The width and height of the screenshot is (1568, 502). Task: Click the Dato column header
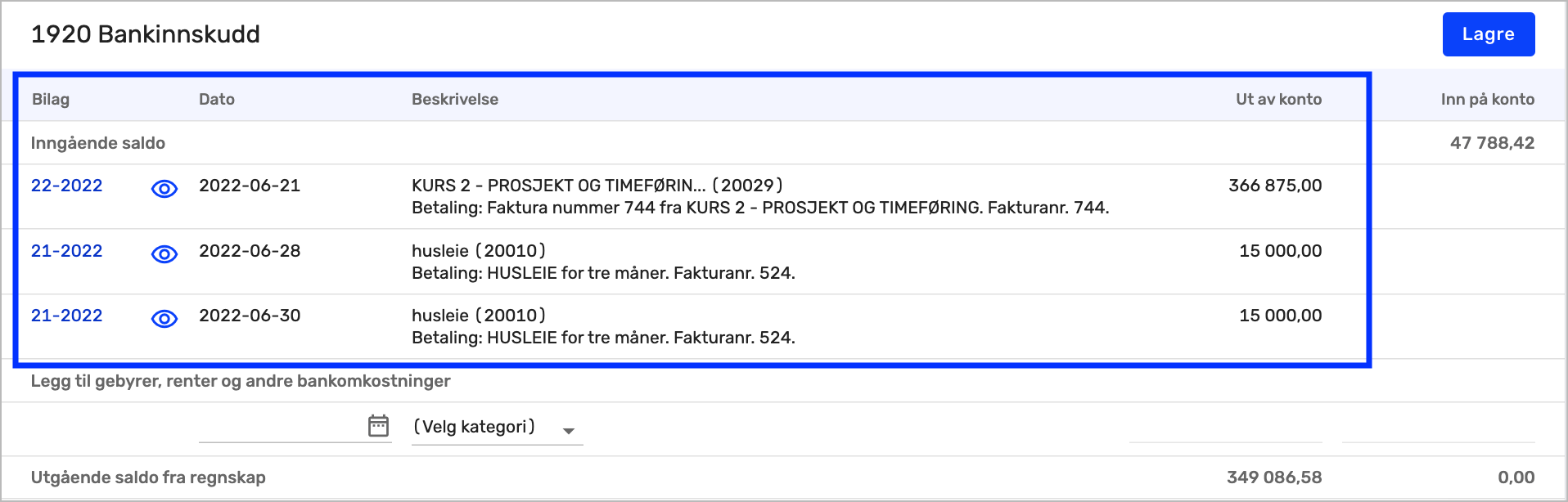[x=217, y=99]
